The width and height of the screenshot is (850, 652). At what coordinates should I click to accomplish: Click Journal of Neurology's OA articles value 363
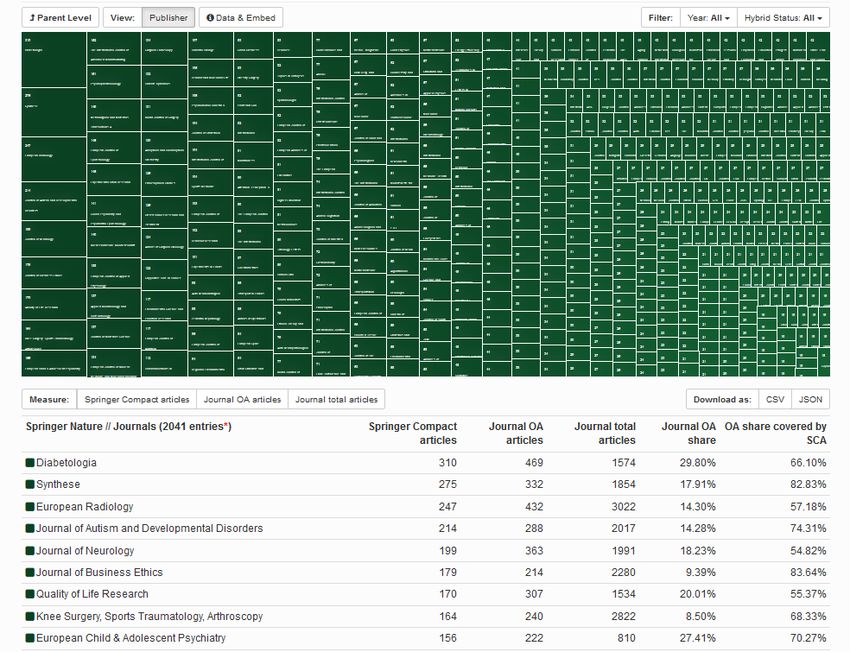(x=534, y=551)
